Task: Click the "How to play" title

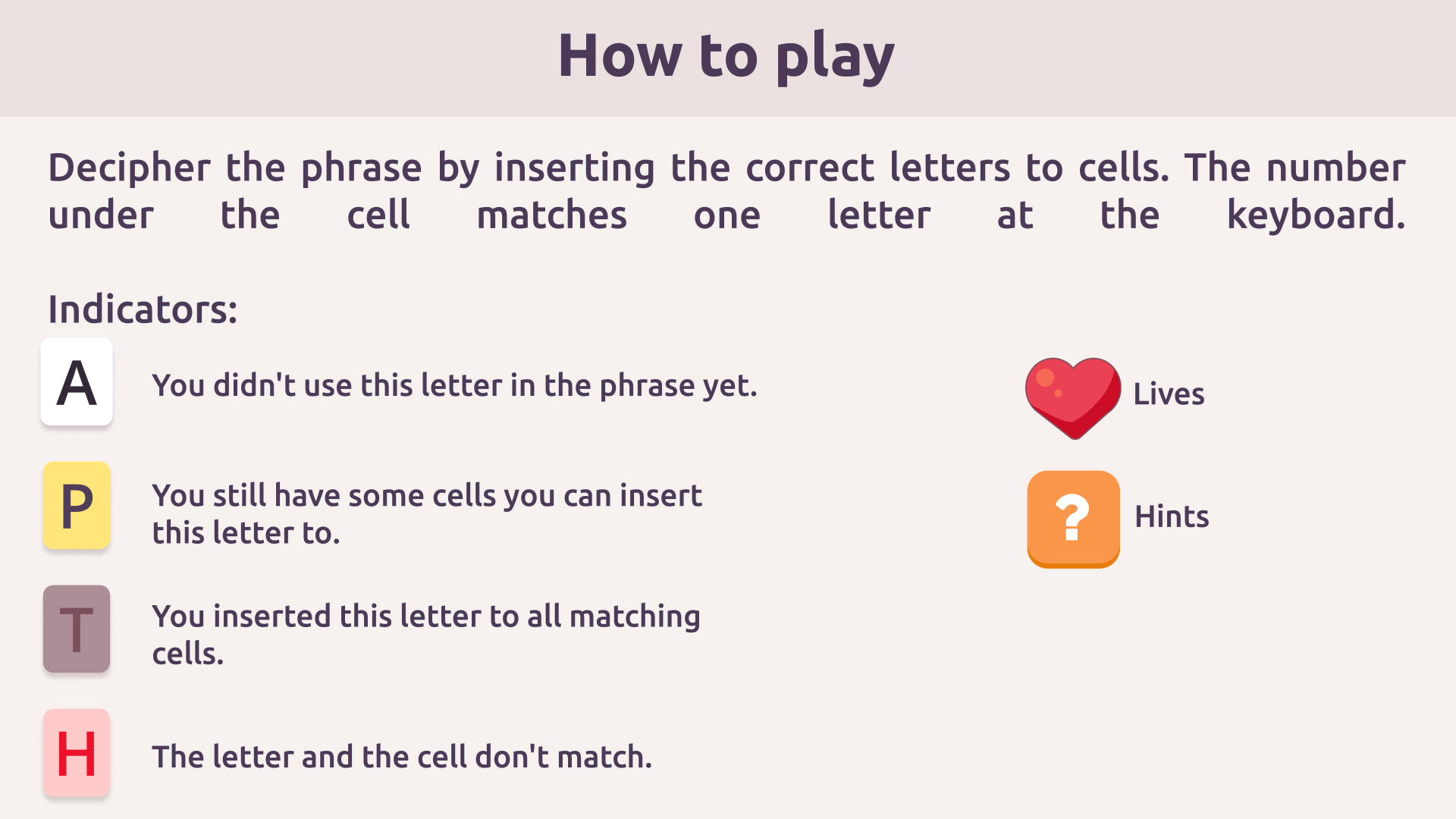Action: 726,56
